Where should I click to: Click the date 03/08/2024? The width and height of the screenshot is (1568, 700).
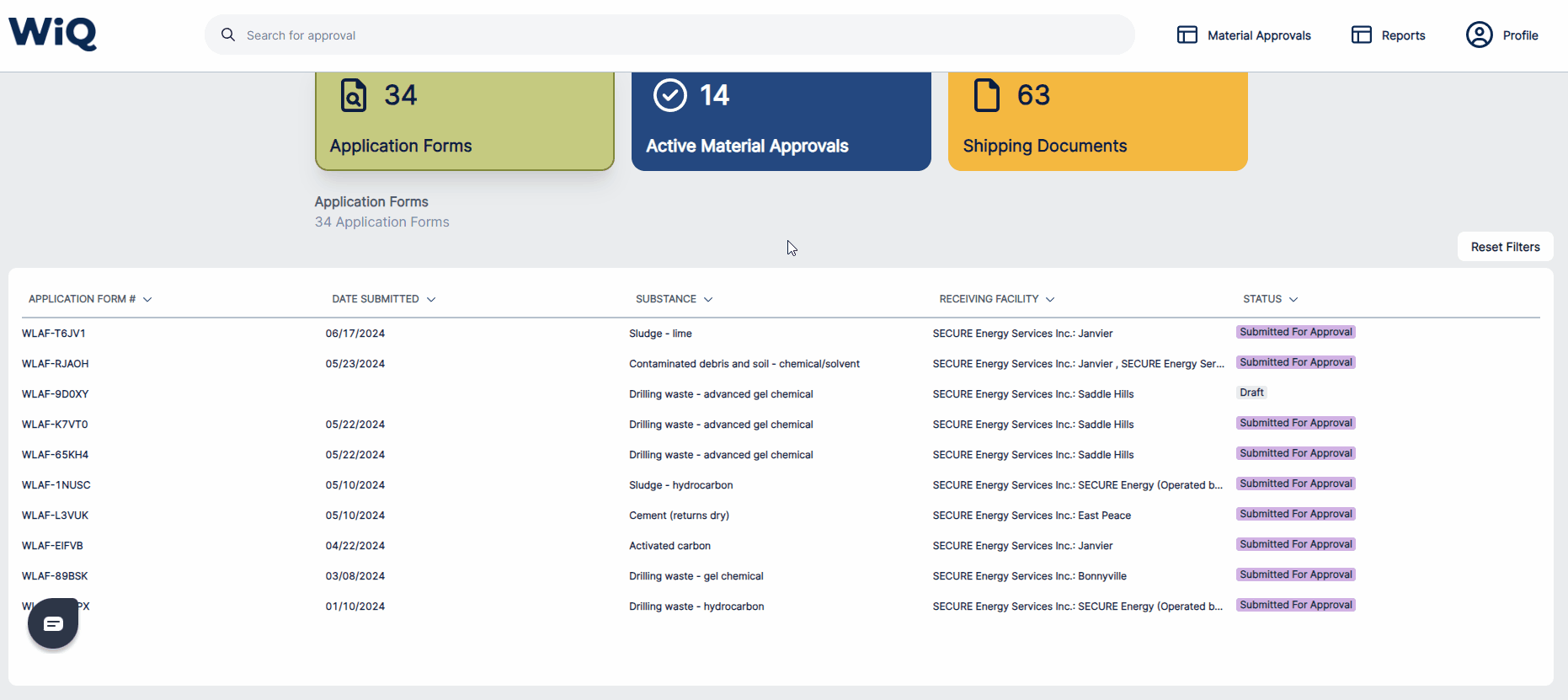click(x=355, y=576)
